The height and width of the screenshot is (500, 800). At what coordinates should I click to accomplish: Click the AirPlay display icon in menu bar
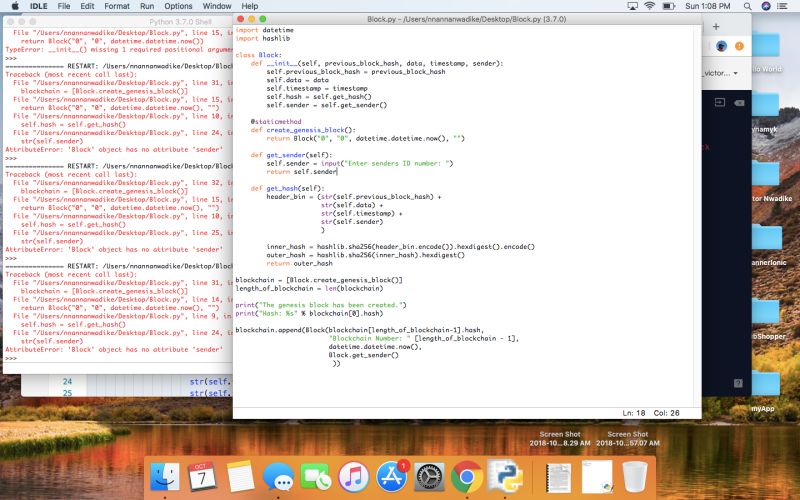633,6
